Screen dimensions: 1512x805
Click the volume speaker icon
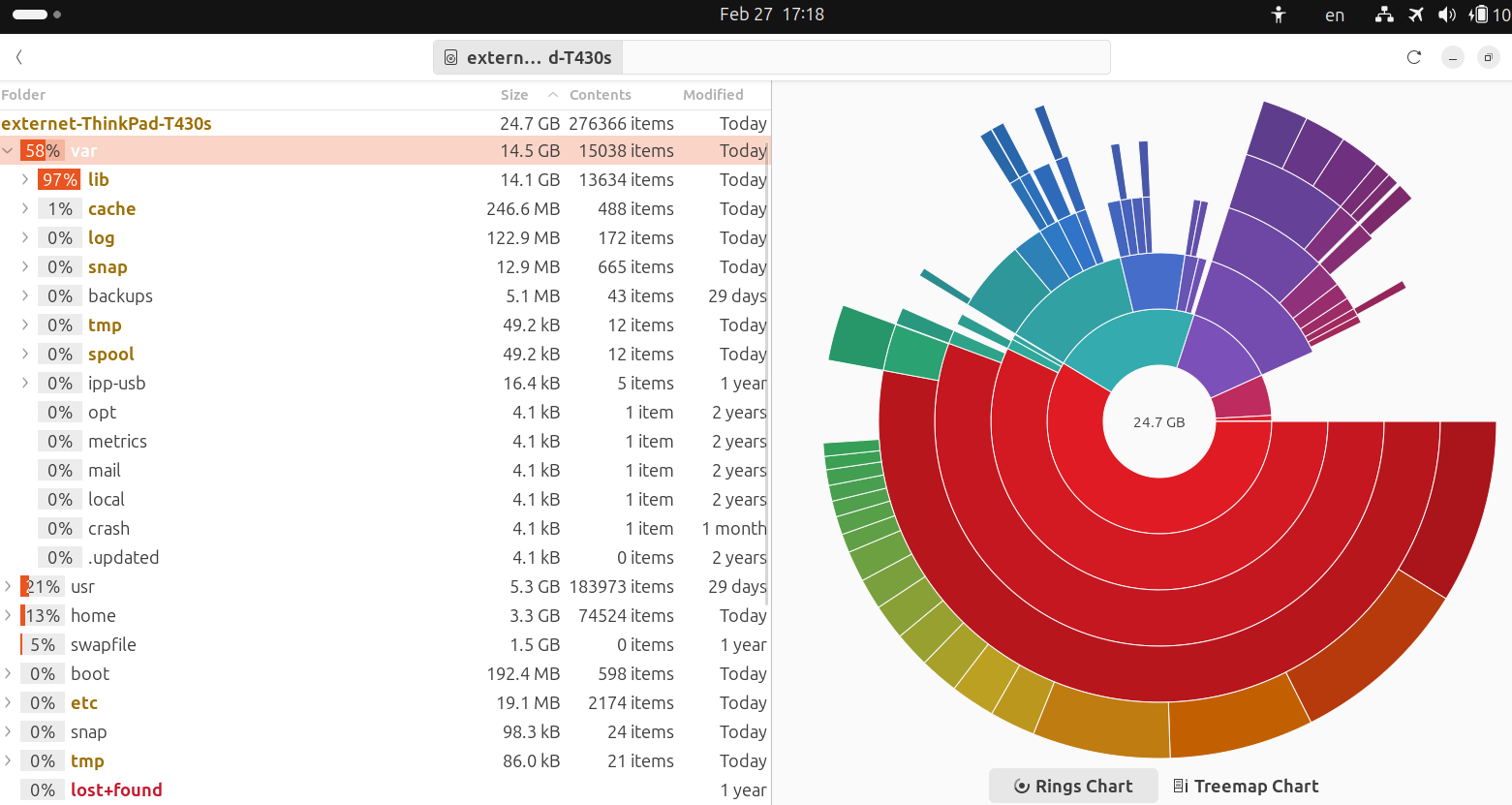1447,15
